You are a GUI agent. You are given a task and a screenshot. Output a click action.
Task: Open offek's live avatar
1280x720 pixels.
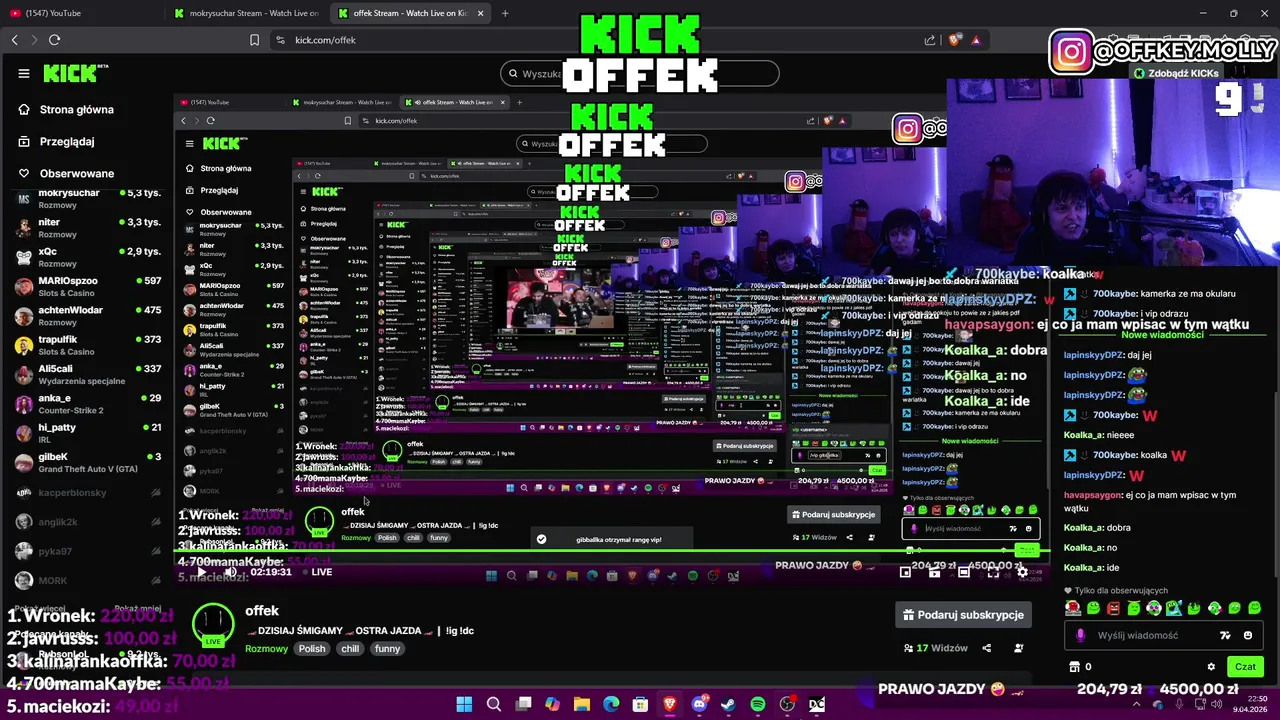point(213,624)
